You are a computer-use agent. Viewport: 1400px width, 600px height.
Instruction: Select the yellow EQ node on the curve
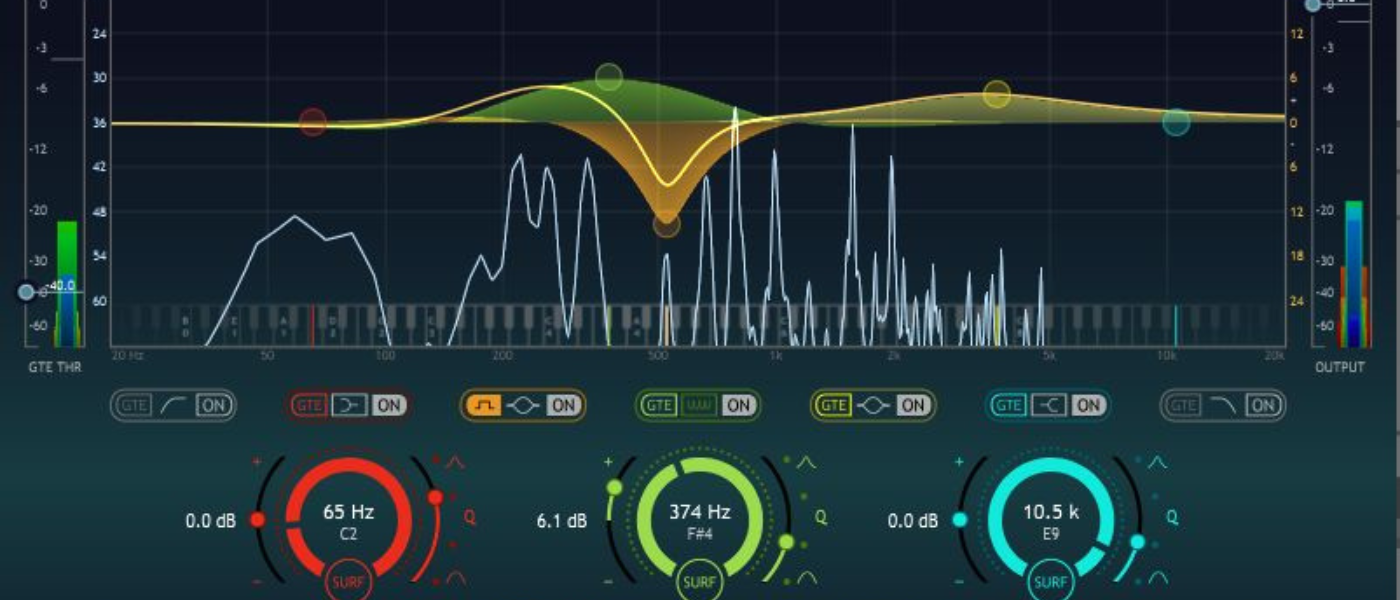pyautogui.click(x=997, y=95)
